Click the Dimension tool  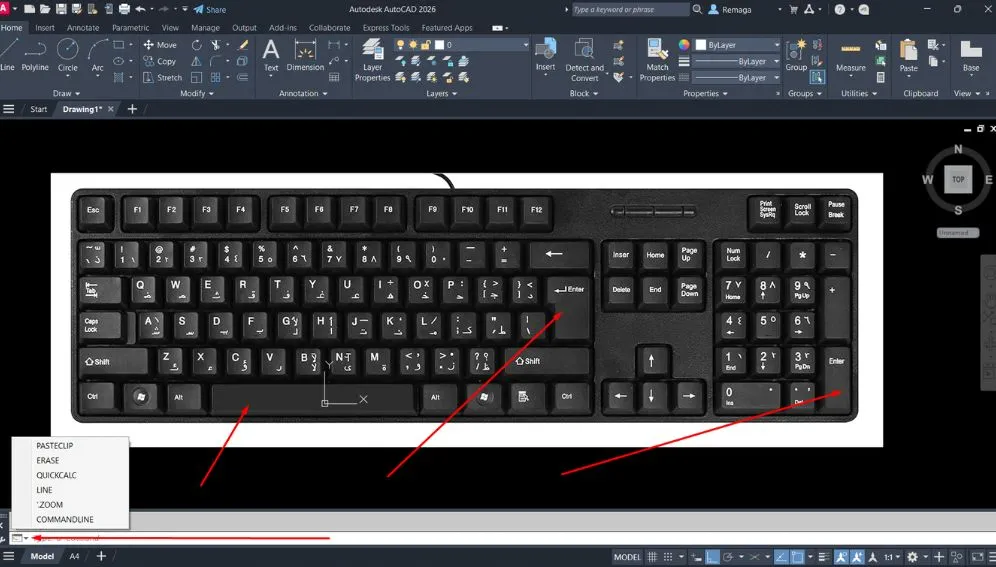(305, 55)
